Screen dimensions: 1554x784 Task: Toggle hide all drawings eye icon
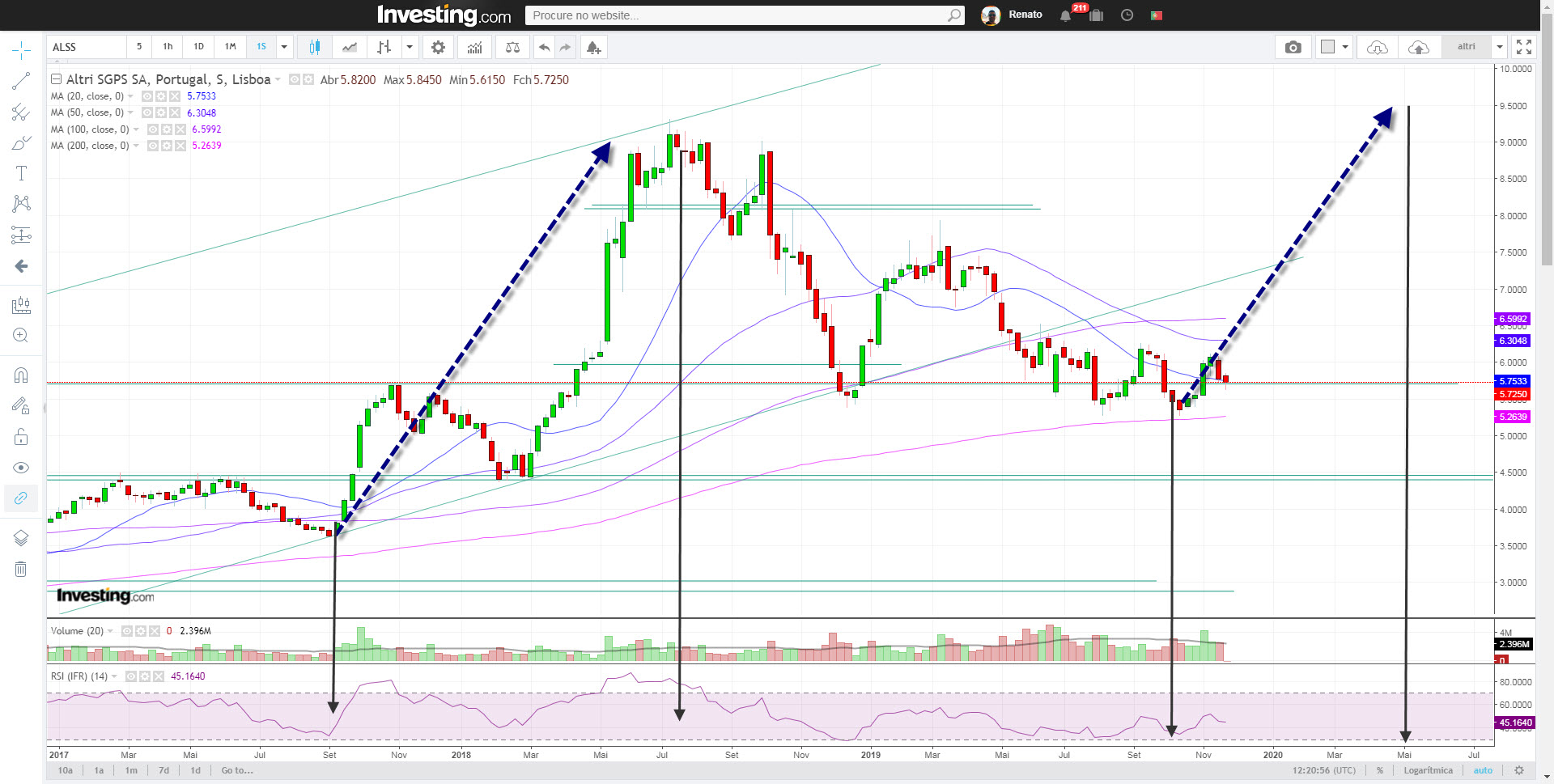21,468
